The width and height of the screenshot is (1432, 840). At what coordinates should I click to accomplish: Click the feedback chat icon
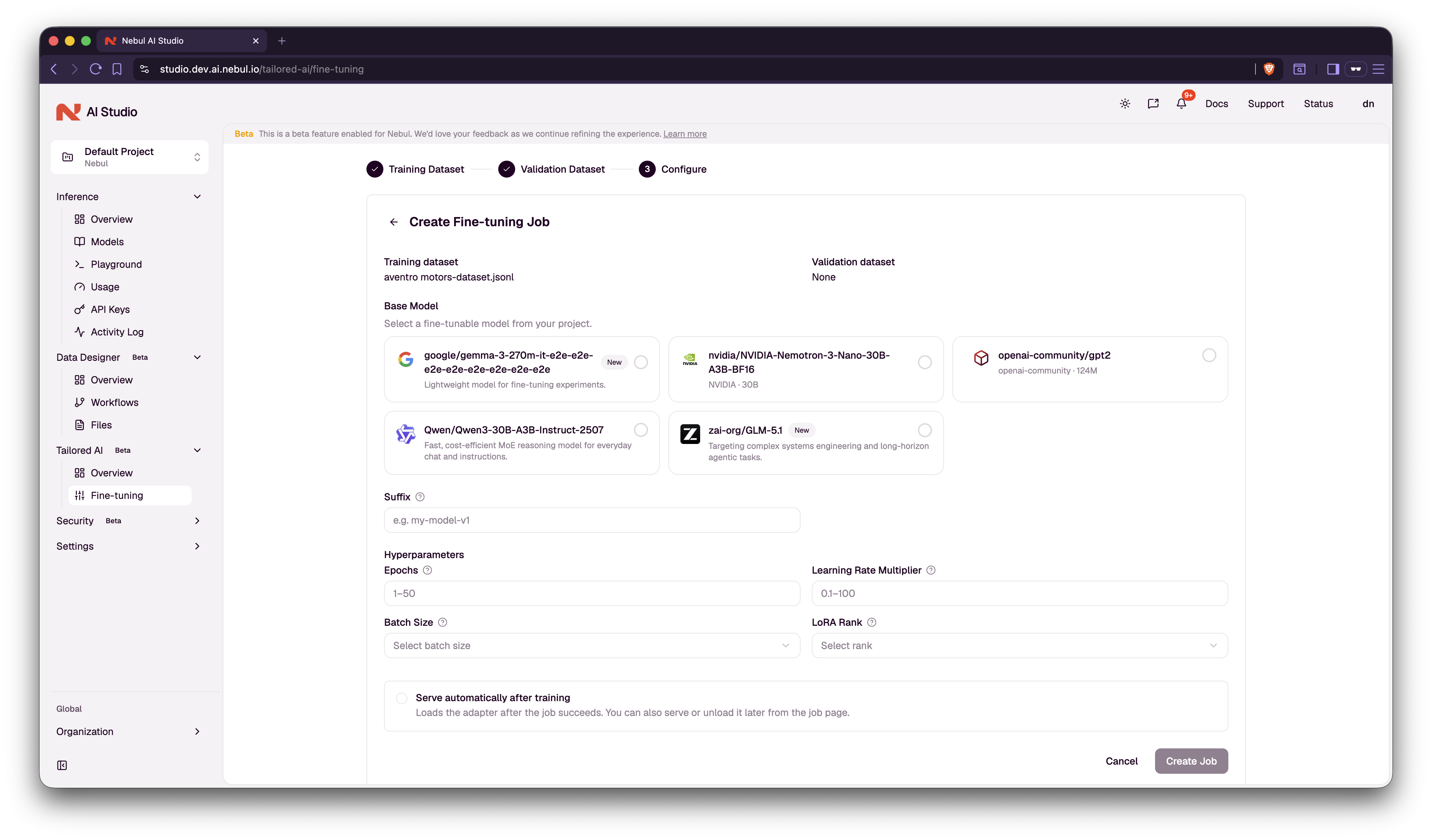click(x=1153, y=104)
